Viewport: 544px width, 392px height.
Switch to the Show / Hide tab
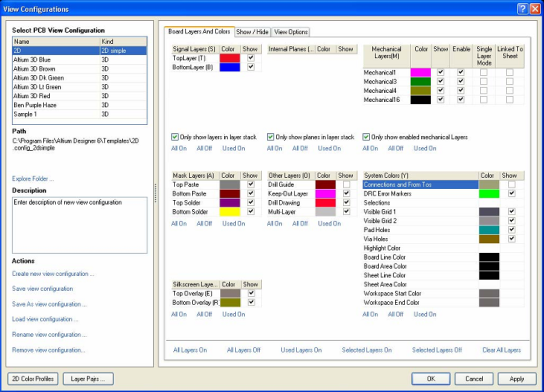pyautogui.click(x=252, y=32)
